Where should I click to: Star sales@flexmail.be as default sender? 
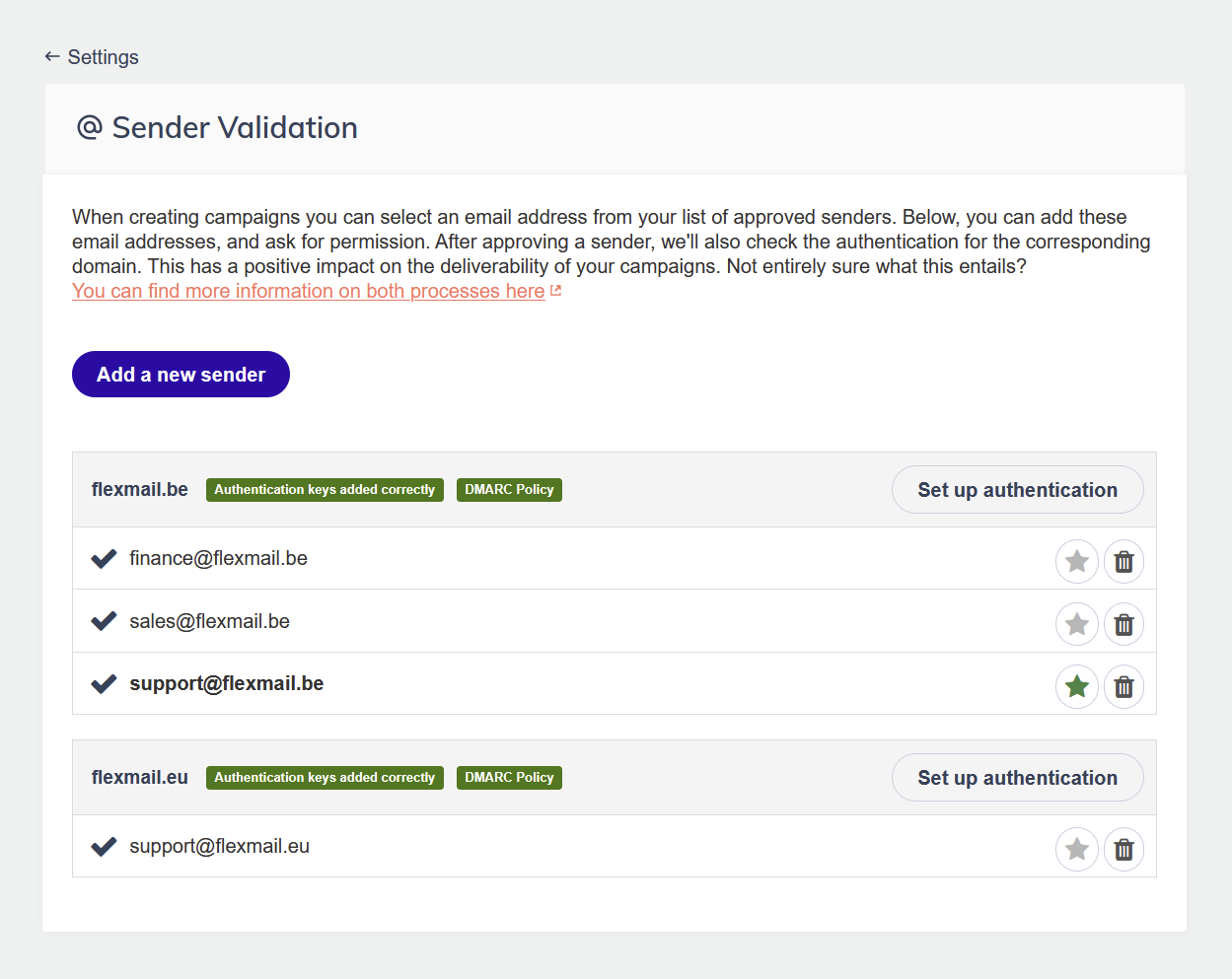point(1077,624)
